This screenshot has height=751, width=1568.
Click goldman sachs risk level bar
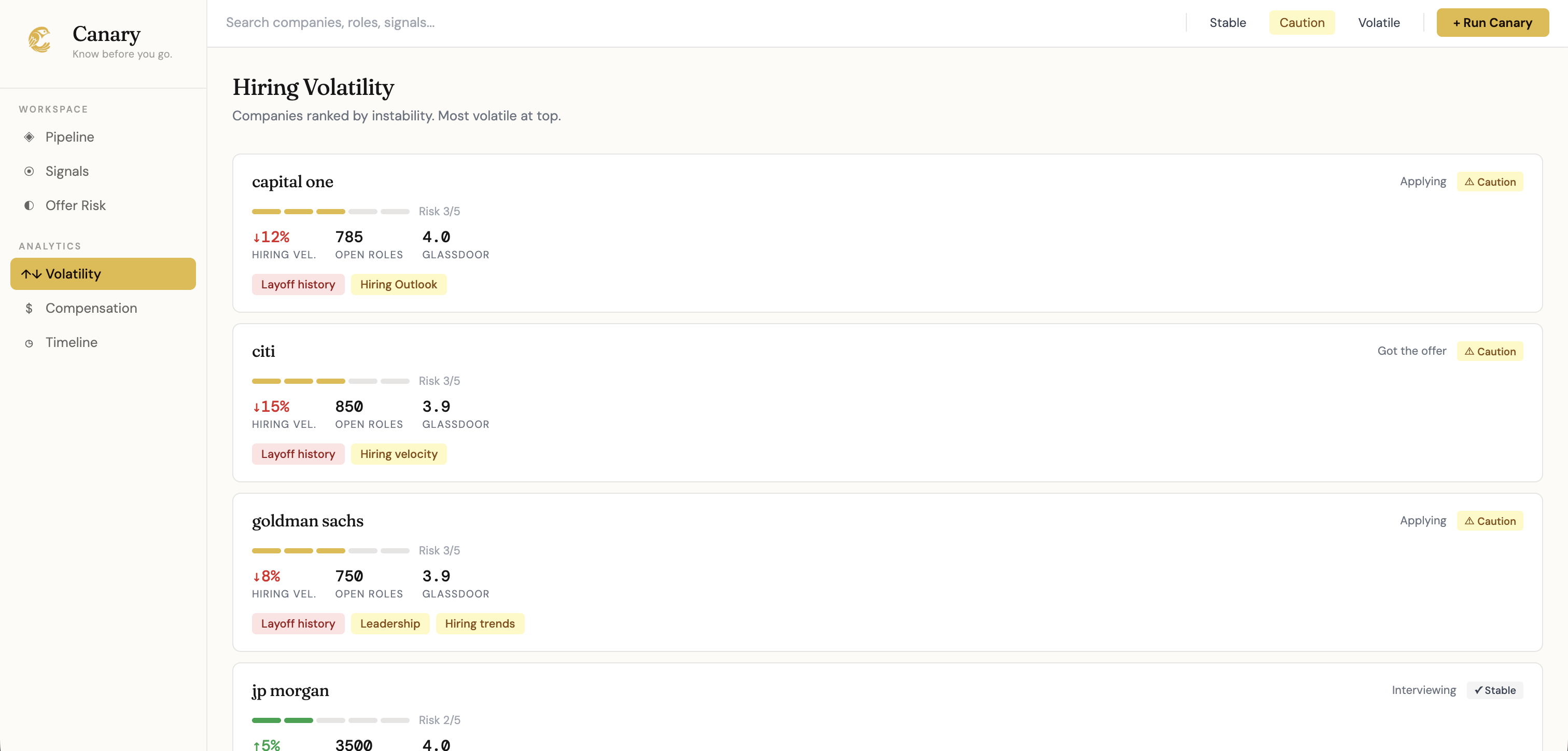(330, 551)
